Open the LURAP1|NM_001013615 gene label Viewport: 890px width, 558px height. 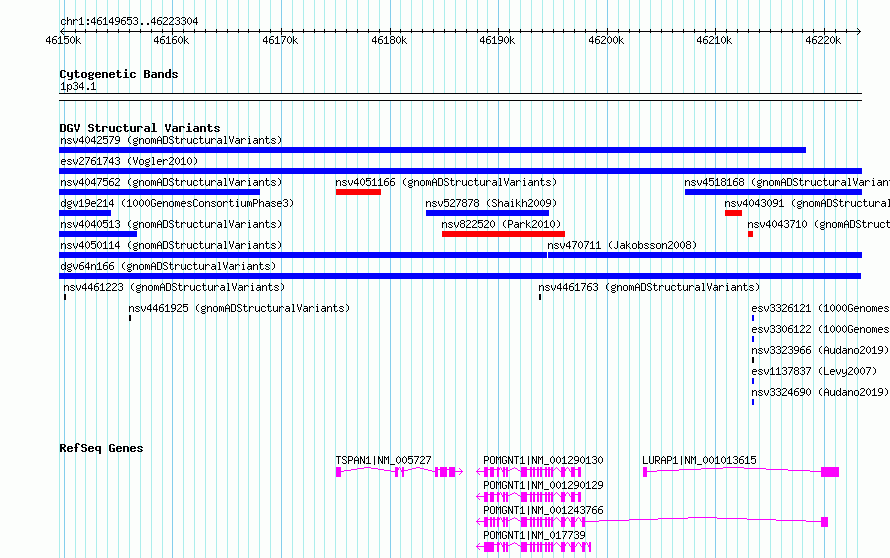coord(699,460)
